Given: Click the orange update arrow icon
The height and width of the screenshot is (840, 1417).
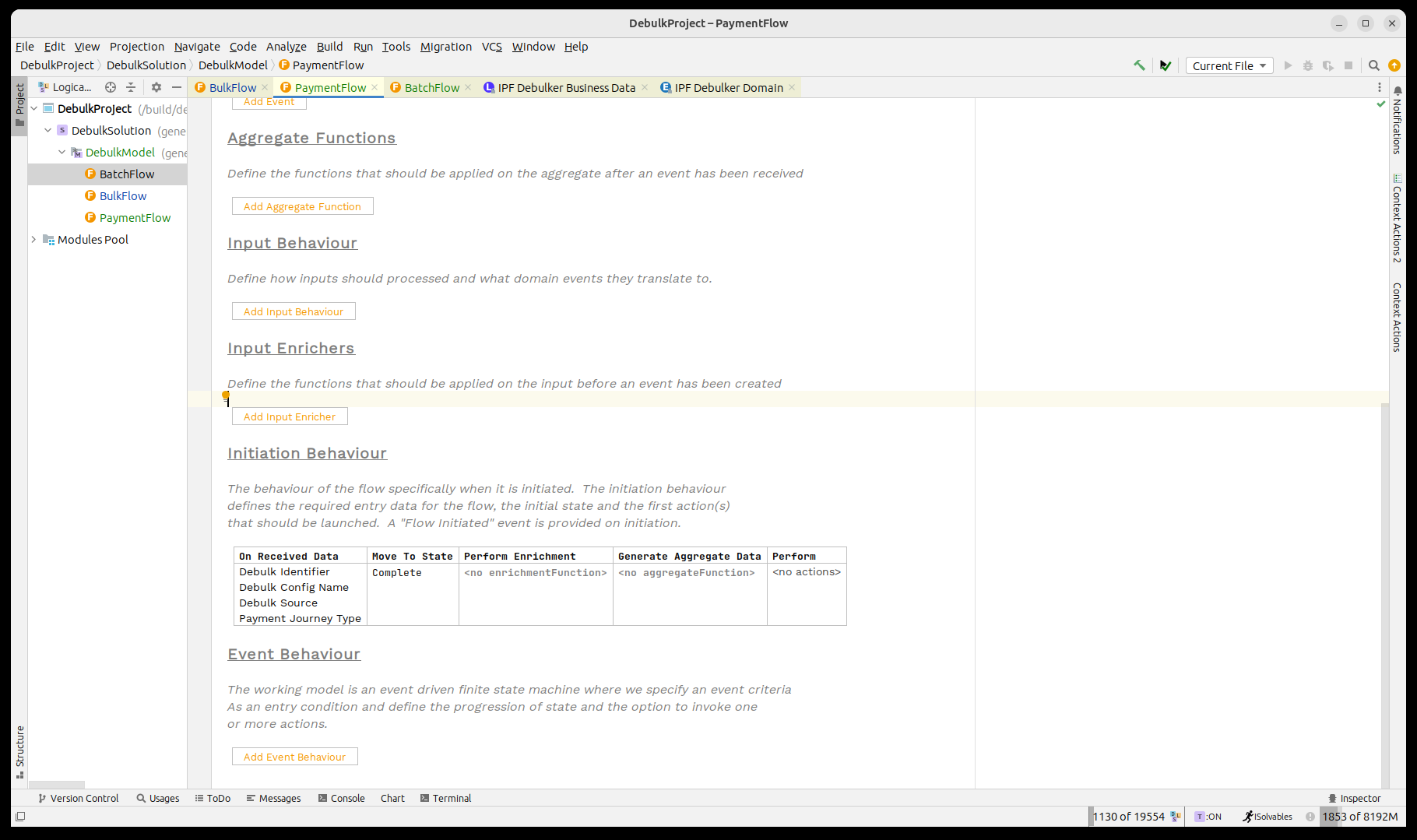Looking at the screenshot, I should [1394, 65].
